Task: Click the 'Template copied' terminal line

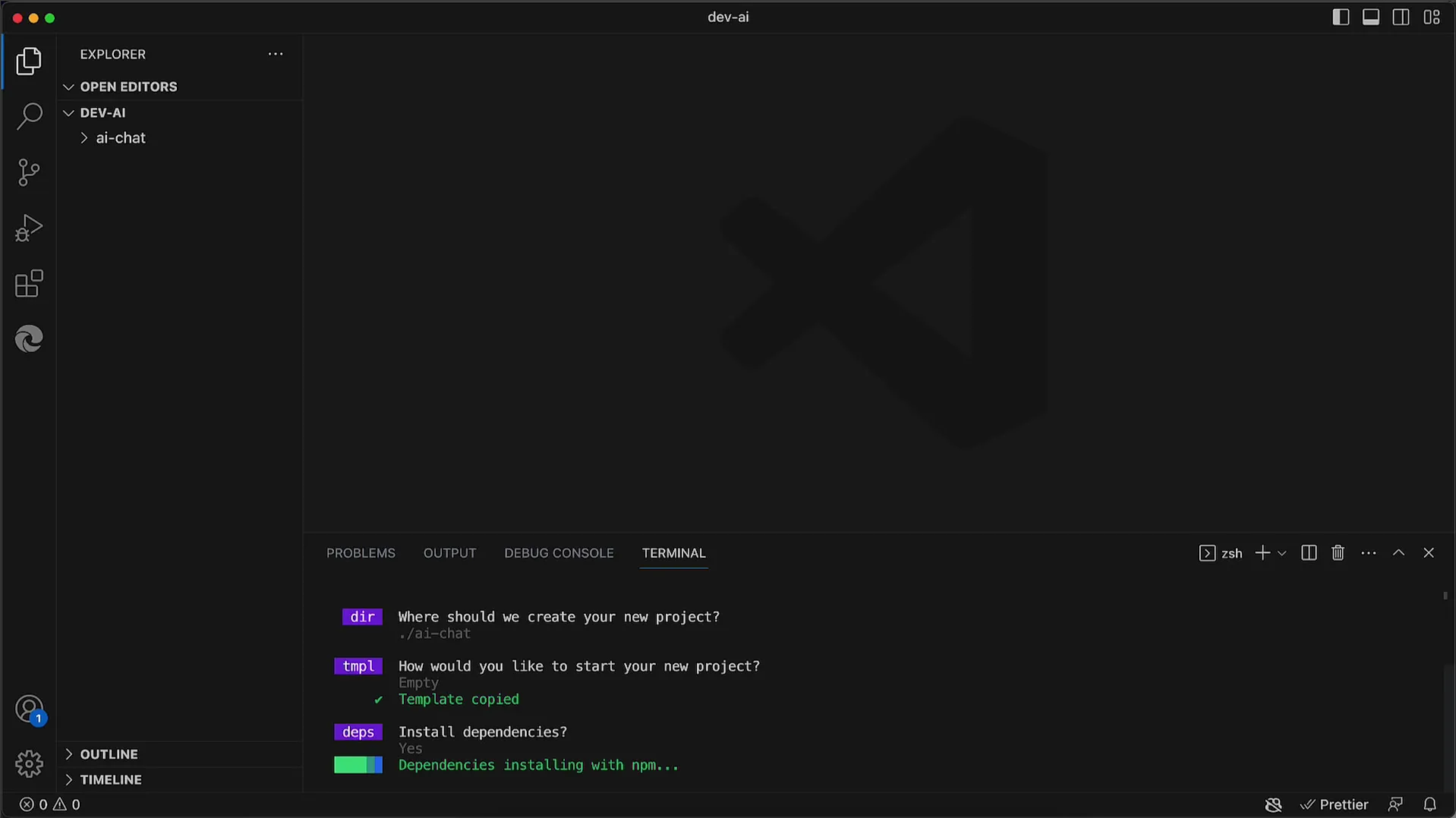Action: tap(459, 699)
